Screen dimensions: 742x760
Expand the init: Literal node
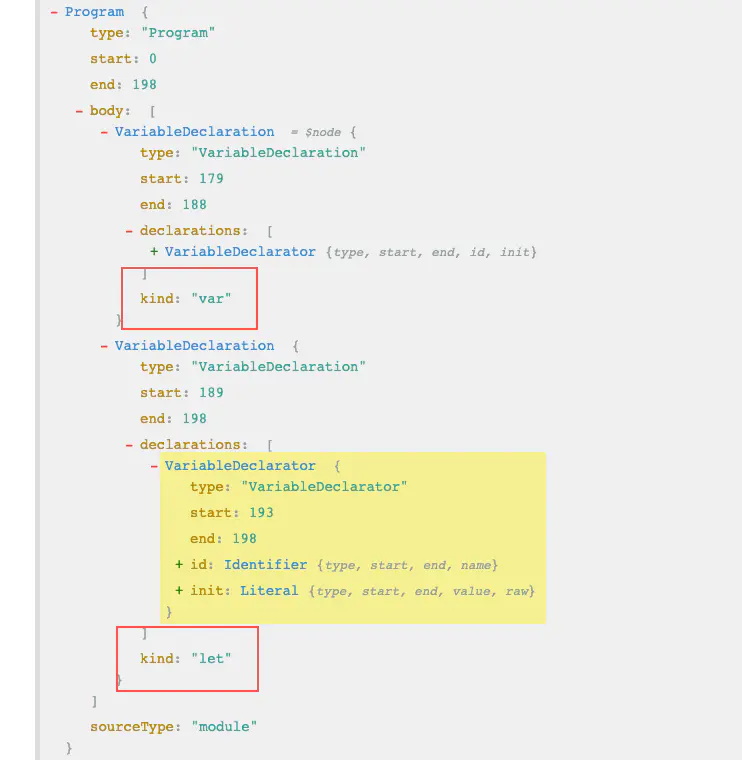pos(179,591)
